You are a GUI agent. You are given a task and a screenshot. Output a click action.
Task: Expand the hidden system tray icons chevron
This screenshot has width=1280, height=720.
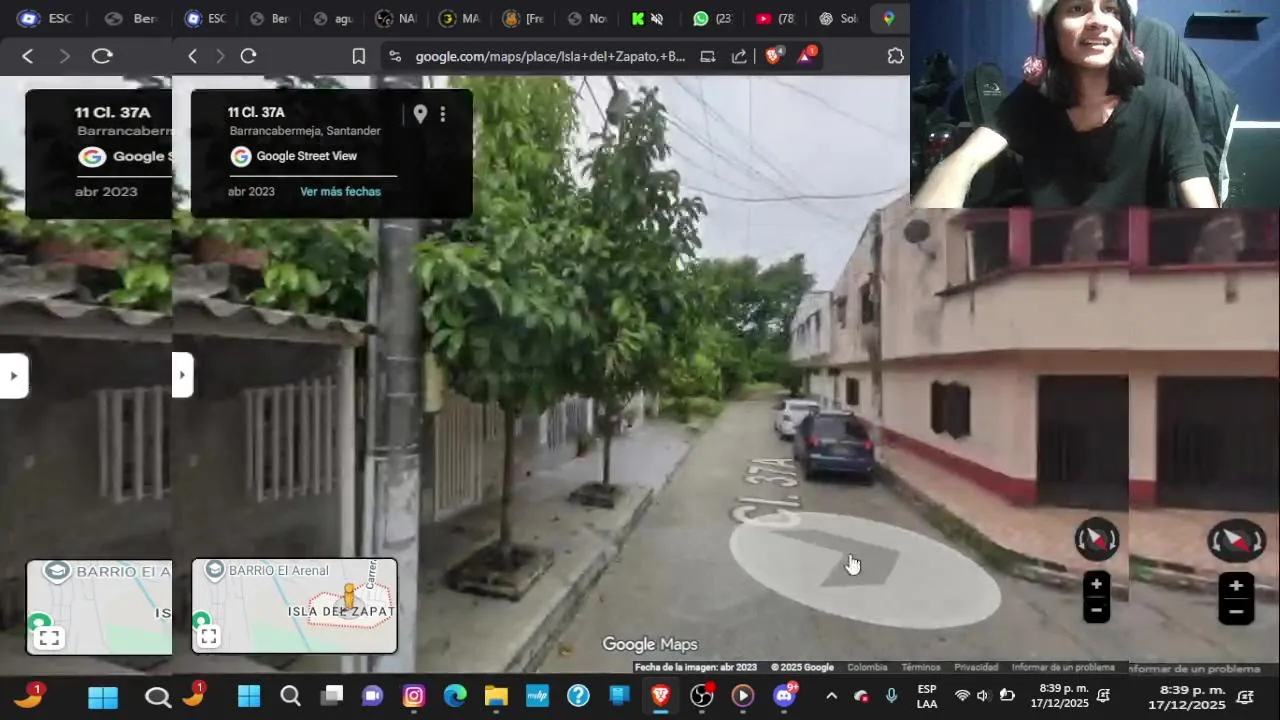point(831,696)
